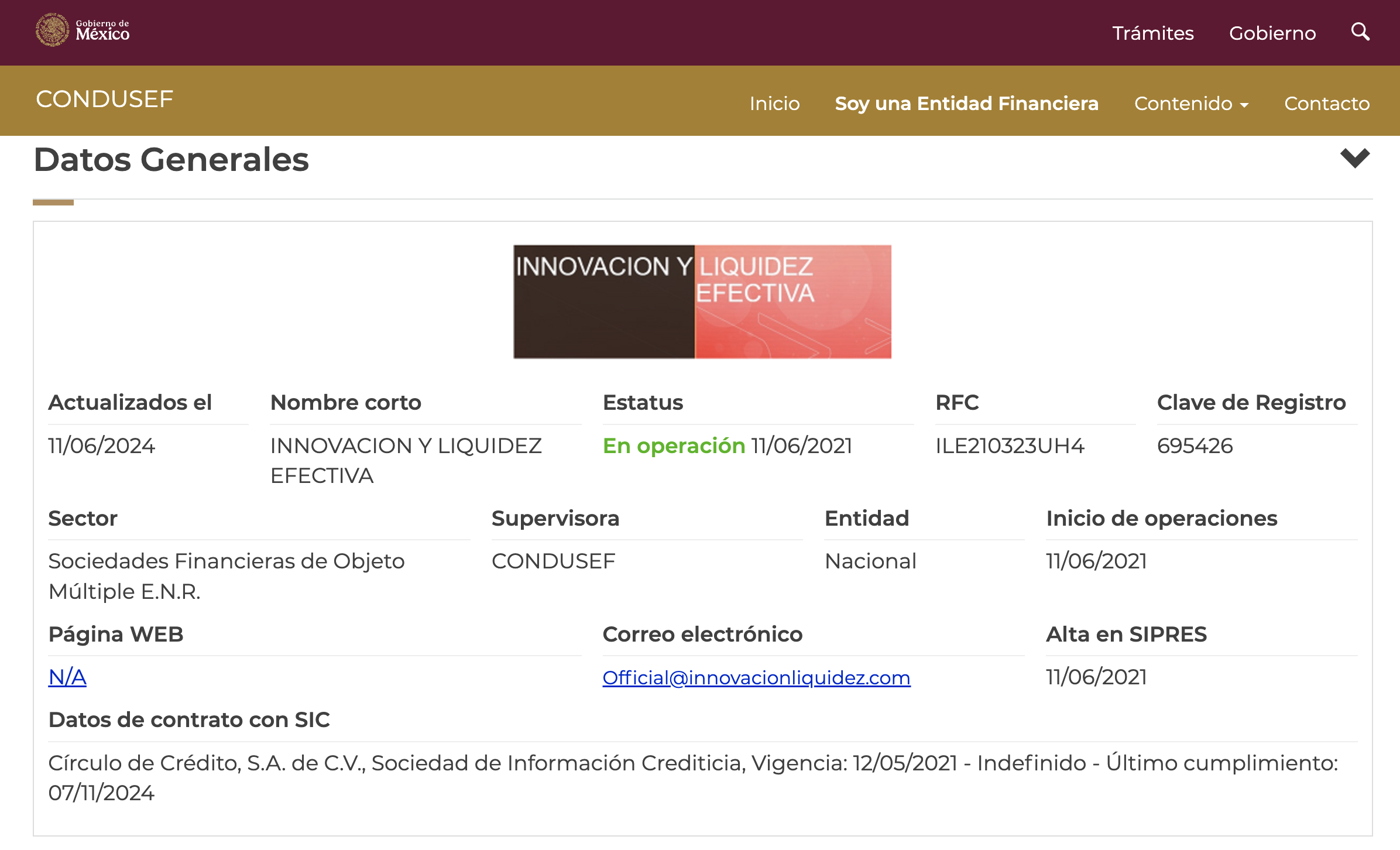Open the Gobierno menu item

pos(1272,33)
